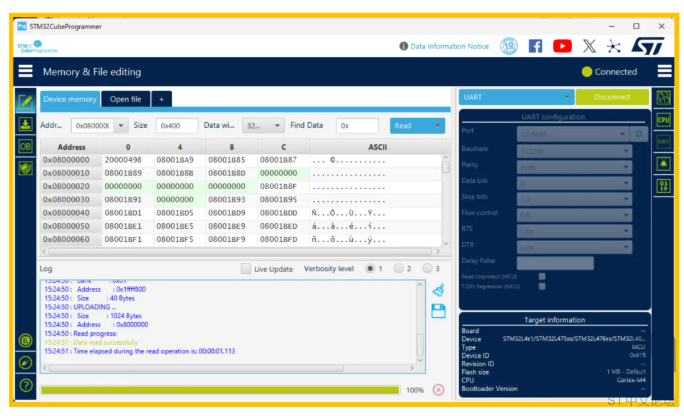This screenshot has width=684, height=416.
Task: Refresh the COM port list
Action: coord(639,134)
